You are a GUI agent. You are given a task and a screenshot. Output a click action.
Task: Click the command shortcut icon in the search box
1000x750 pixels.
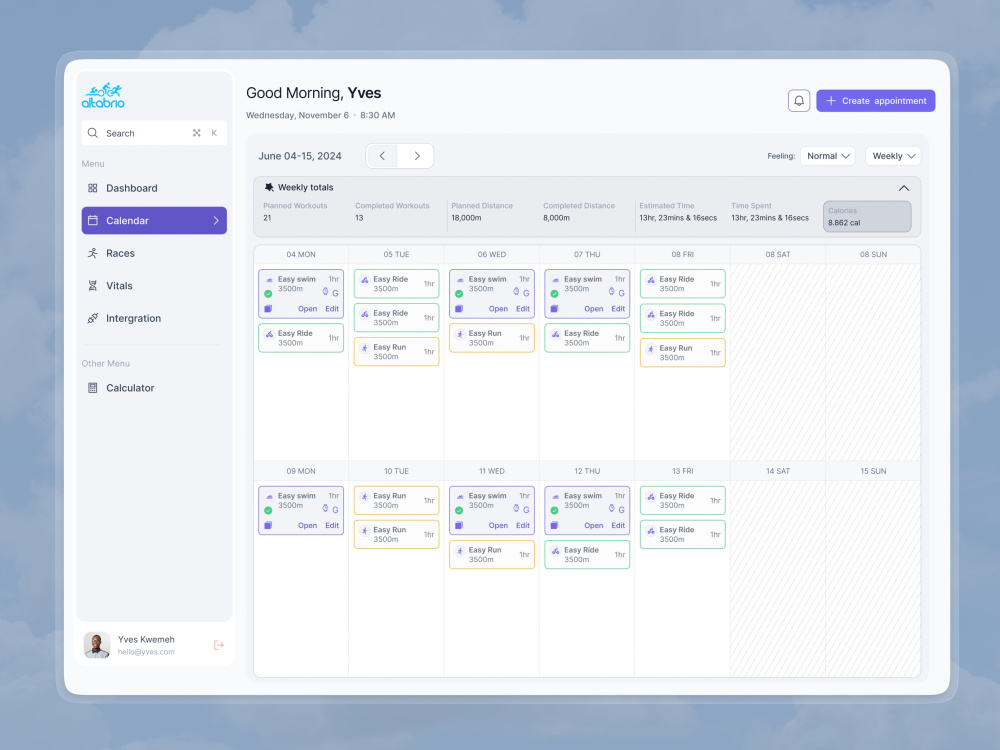click(196, 133)
